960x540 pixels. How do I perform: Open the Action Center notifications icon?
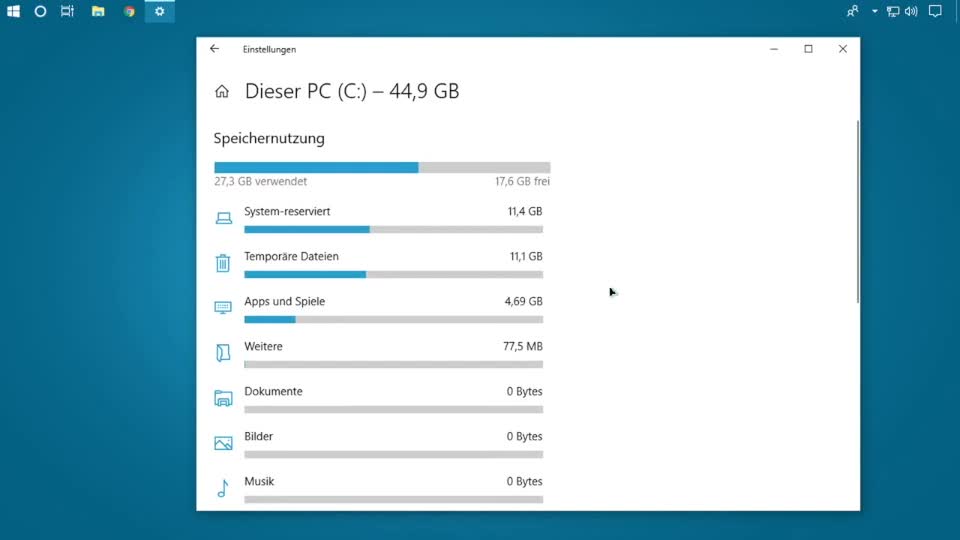(x=935, y=11)
